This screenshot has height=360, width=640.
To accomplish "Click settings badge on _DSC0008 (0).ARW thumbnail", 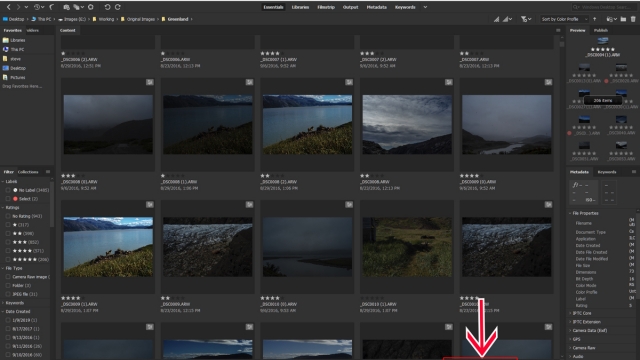I will [150, 82].
